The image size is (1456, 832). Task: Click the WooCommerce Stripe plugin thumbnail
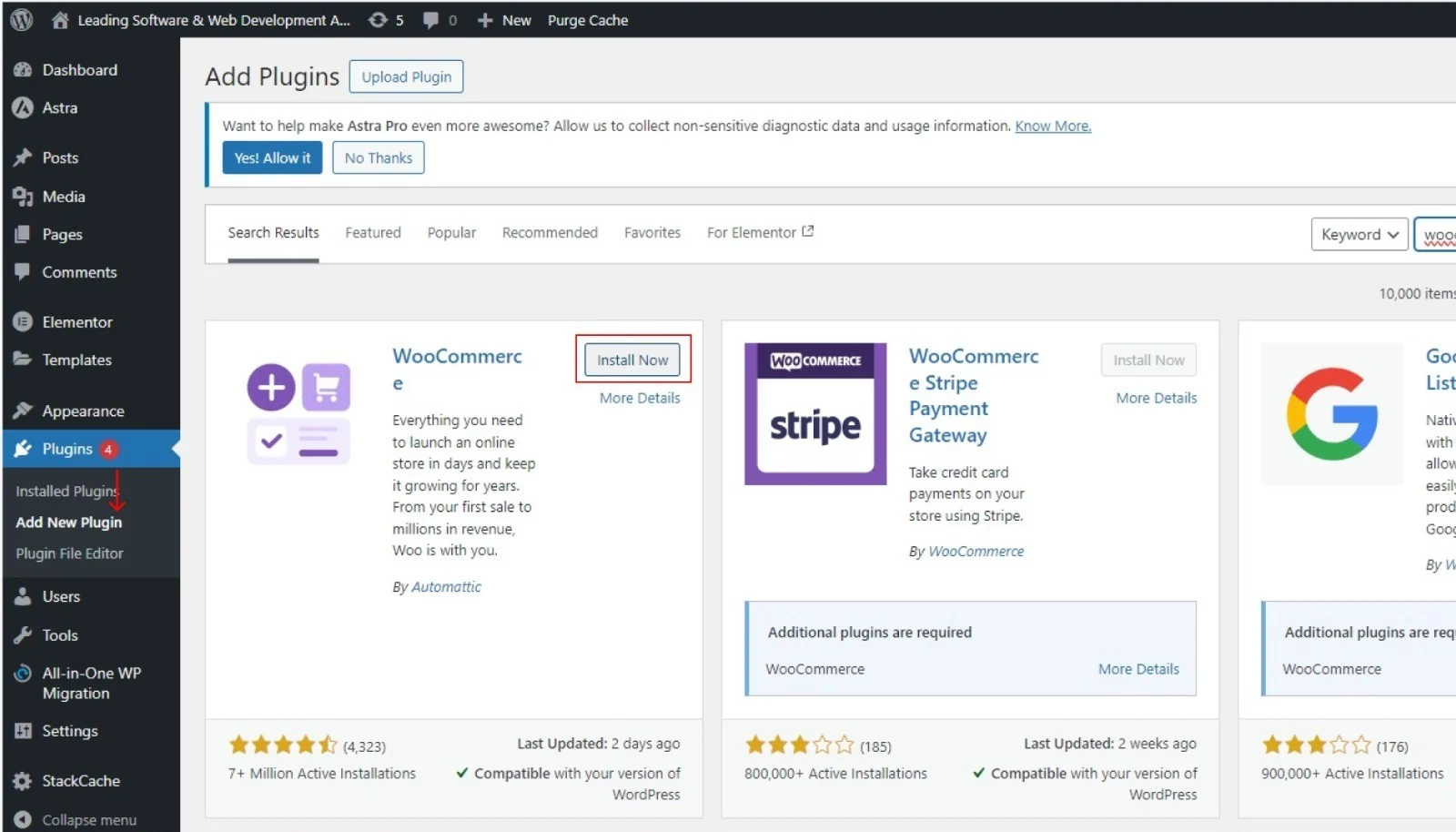click(x=815, y=413)
